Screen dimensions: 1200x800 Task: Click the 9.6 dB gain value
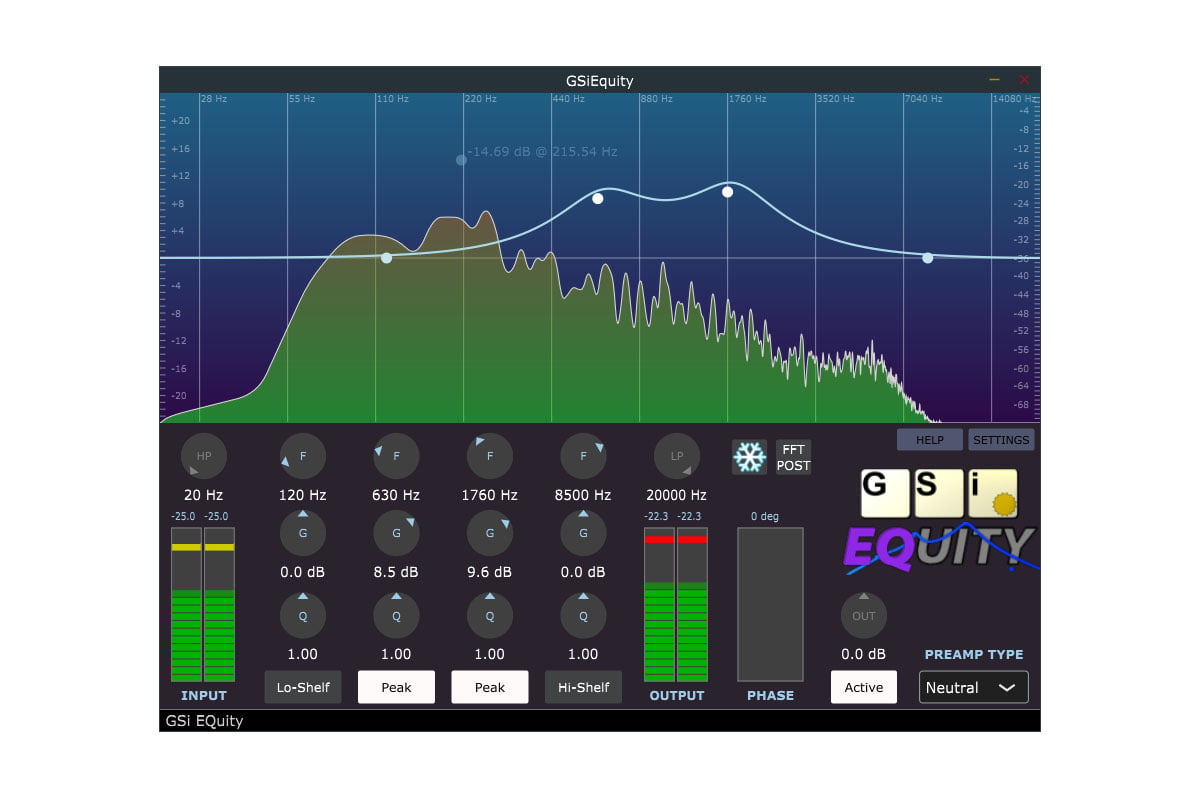coord(490,573)
